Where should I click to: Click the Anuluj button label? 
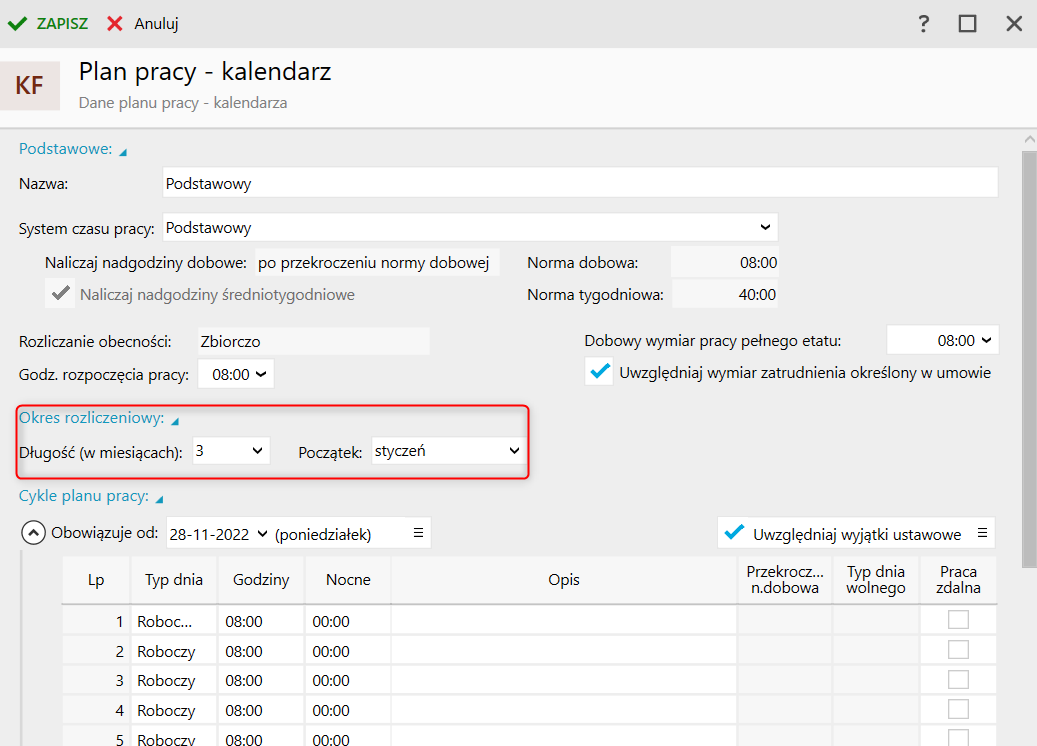coord(156,23)
